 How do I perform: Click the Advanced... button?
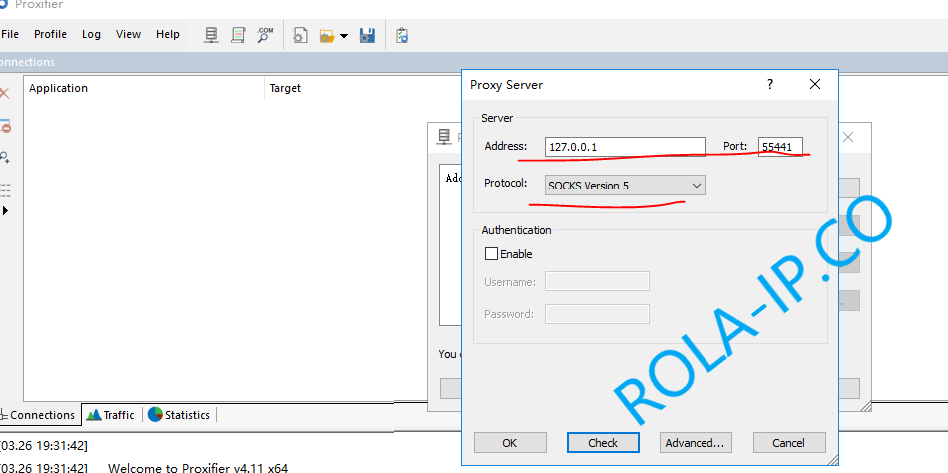pyautogui.click(x=696, y=443)
